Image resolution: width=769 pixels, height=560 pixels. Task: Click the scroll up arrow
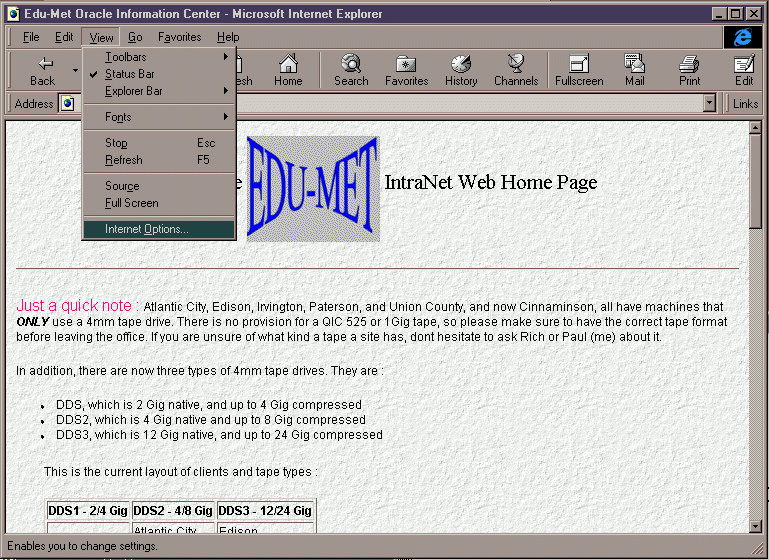(755, 128)
